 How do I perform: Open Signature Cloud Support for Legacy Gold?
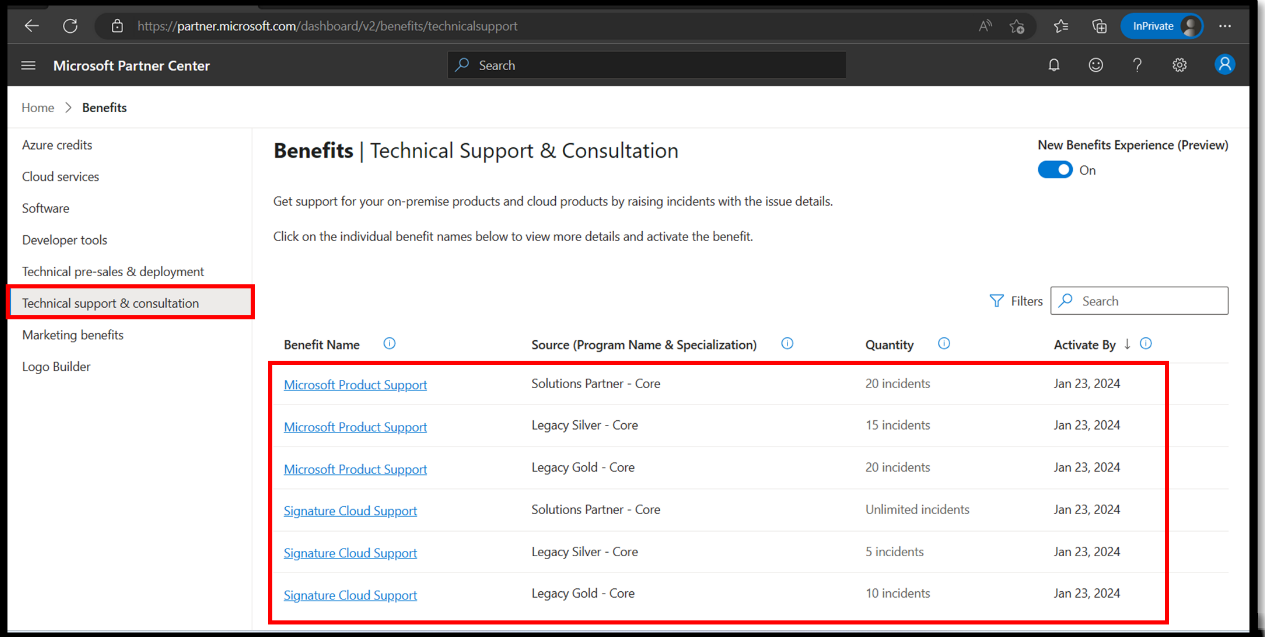(350, 595)
